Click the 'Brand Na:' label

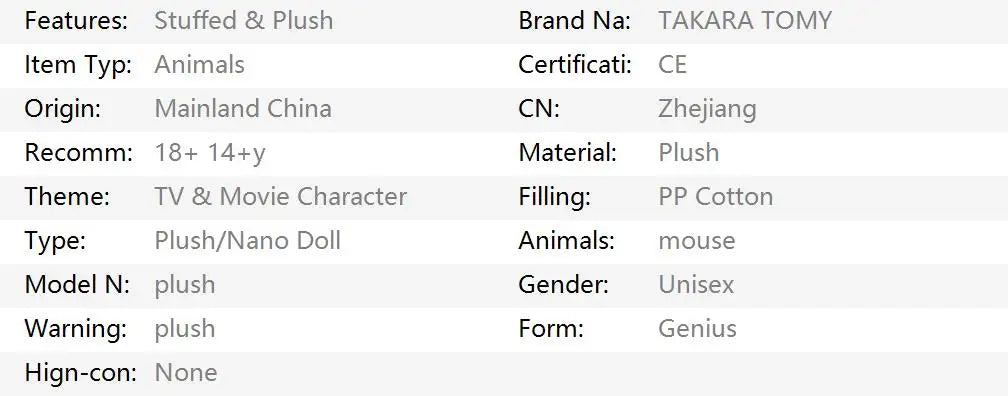(575, 21)
